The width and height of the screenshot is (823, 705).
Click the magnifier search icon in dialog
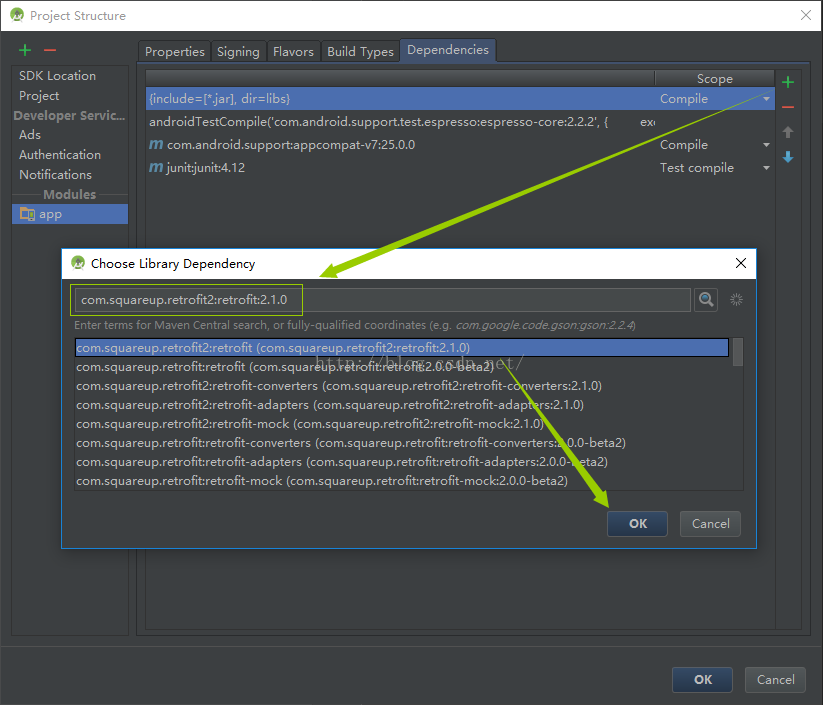click(x=707, y=300)
